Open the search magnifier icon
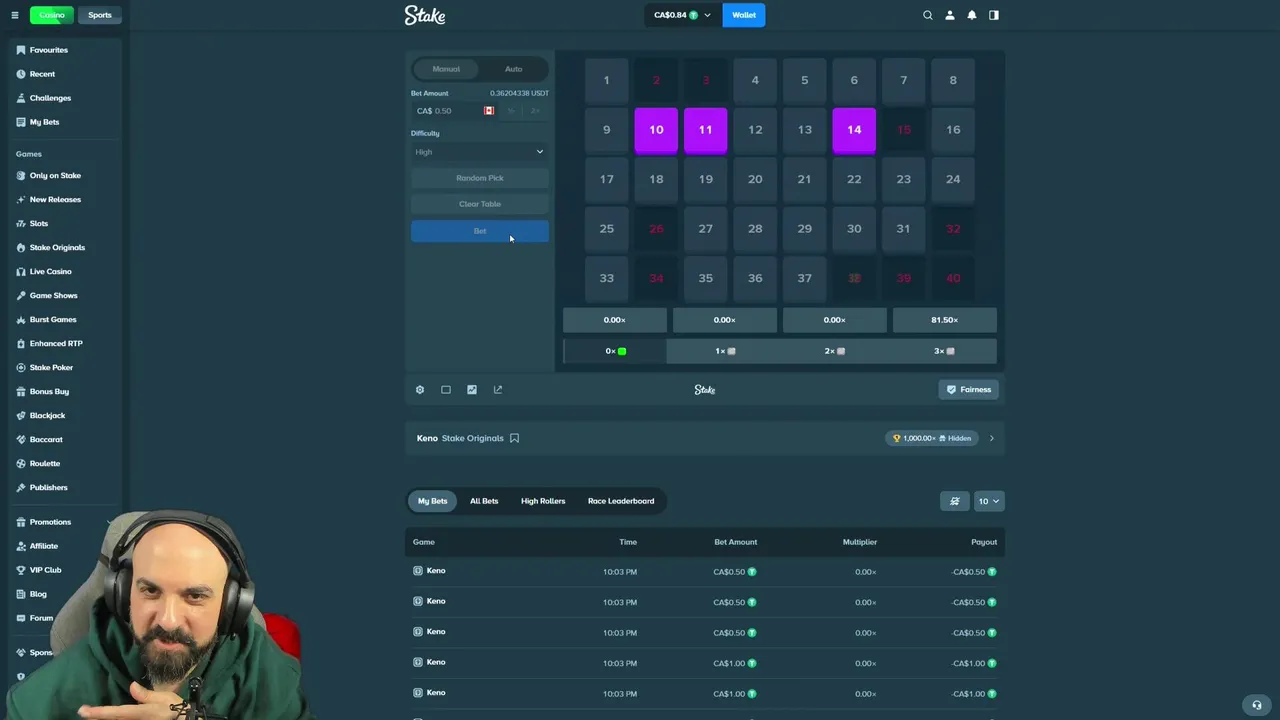The width and height of the screenshot is (1280, 720). coord(928,15)
